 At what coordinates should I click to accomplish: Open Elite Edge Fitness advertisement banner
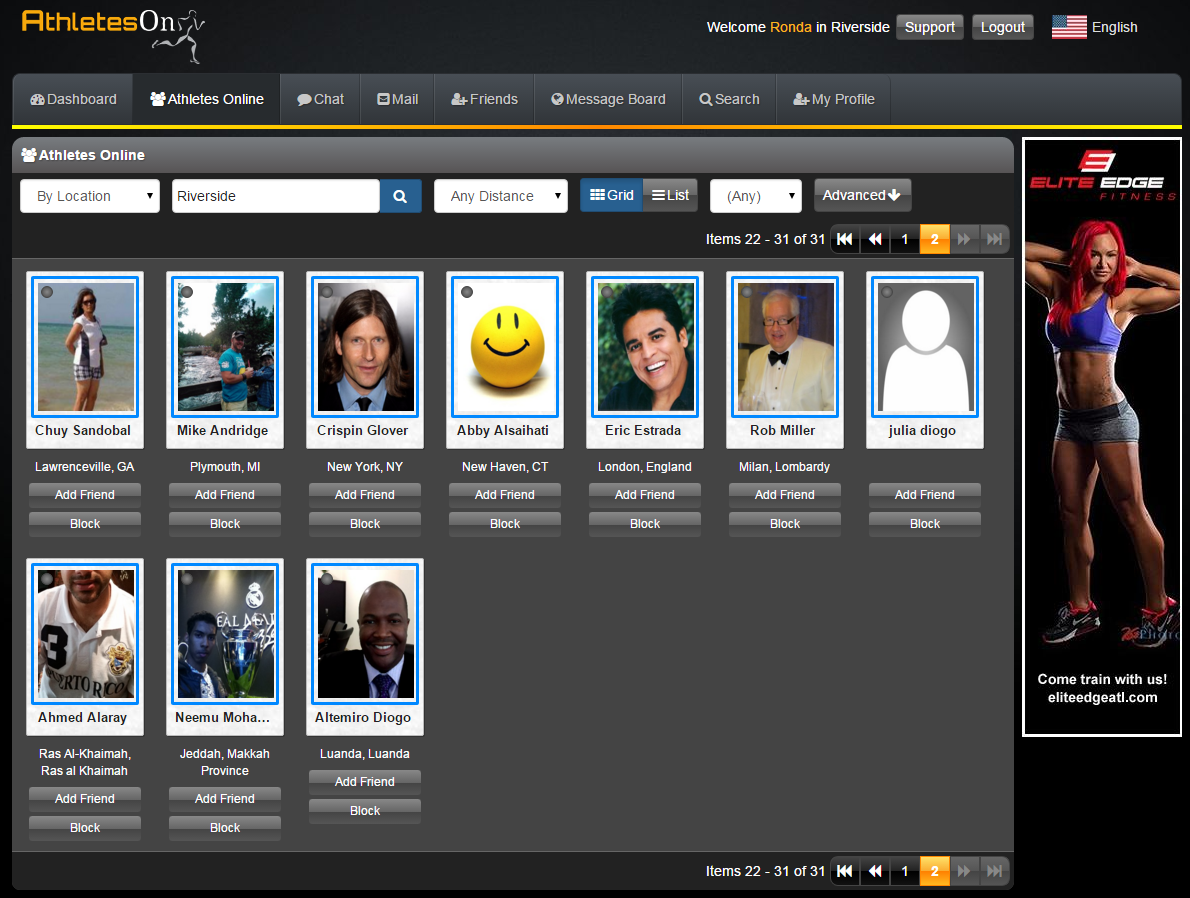(1101, 437)
